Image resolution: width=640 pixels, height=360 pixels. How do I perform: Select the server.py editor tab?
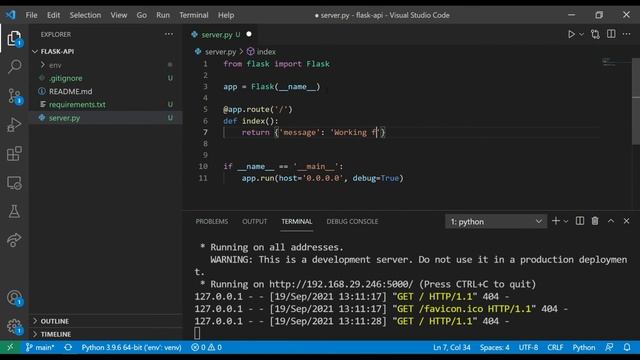pyautogui.click(x=221, y=35)
